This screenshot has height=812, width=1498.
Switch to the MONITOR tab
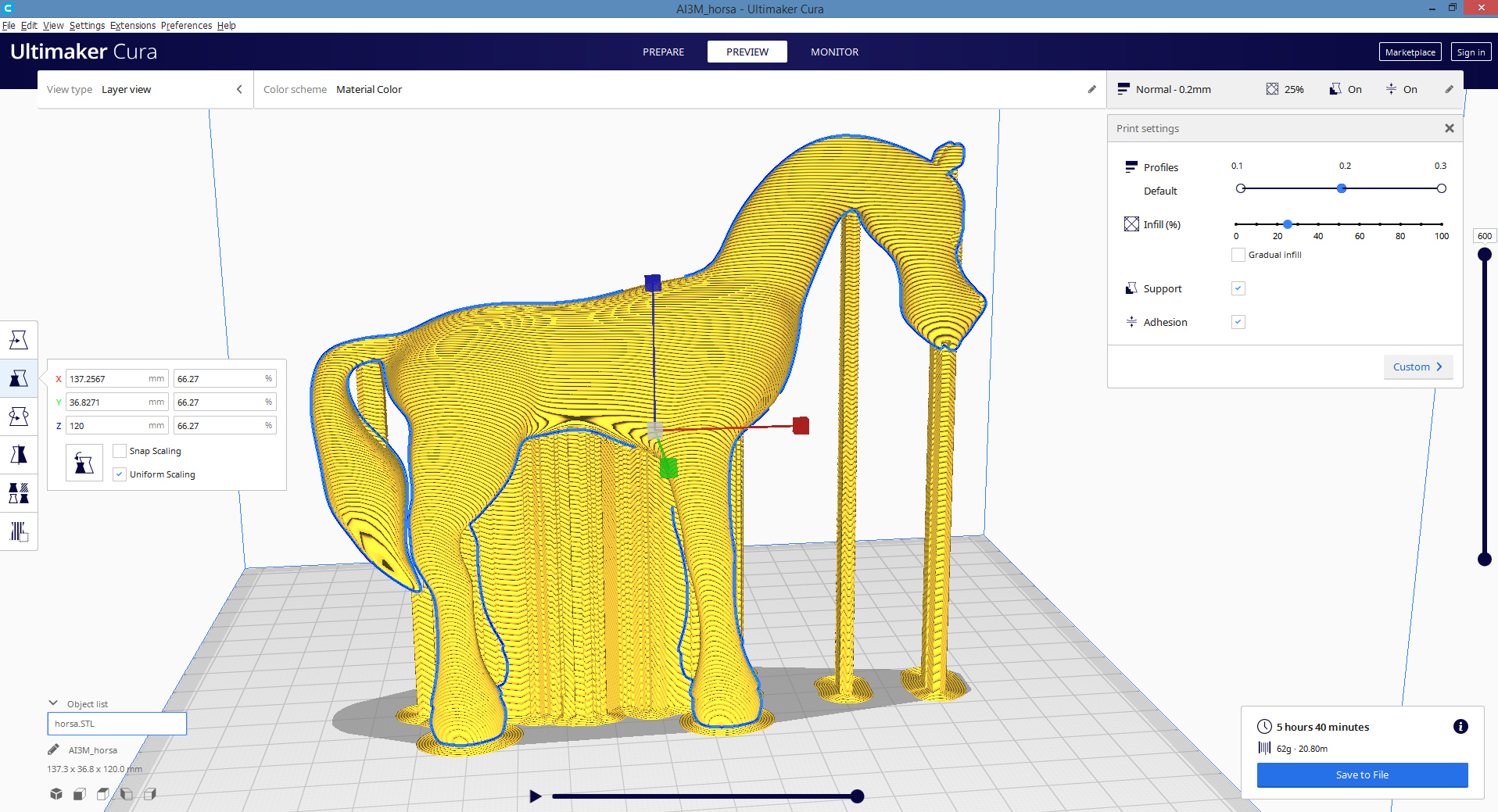point(834,52)
